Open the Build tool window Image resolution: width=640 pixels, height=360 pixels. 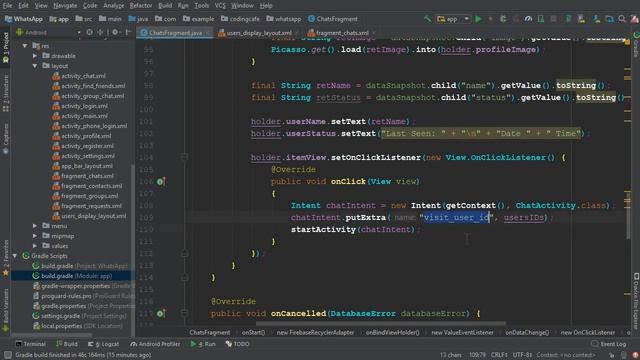[67, 344]
